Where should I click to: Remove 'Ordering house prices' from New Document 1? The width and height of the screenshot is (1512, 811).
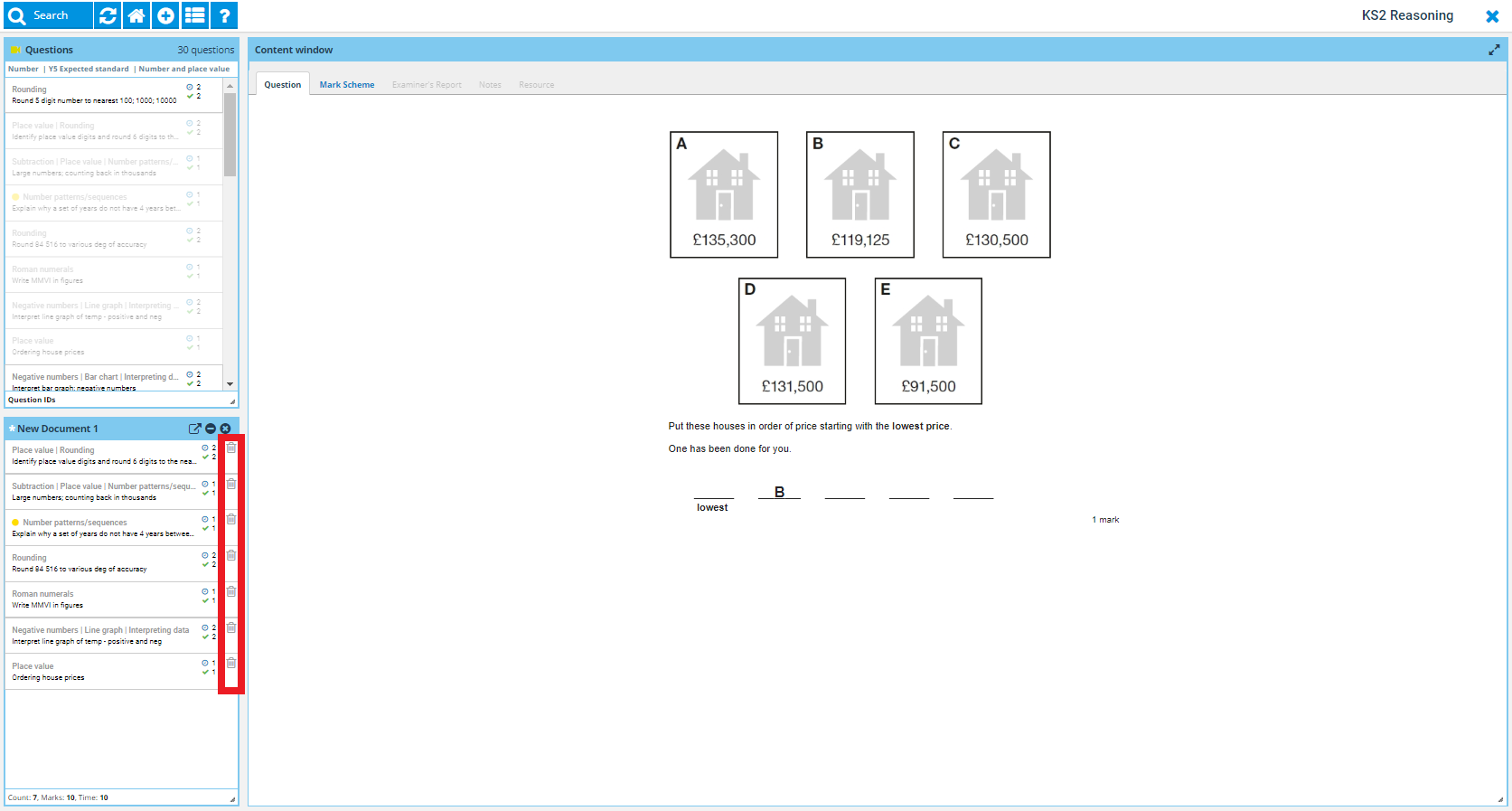[x=231, y=663]
